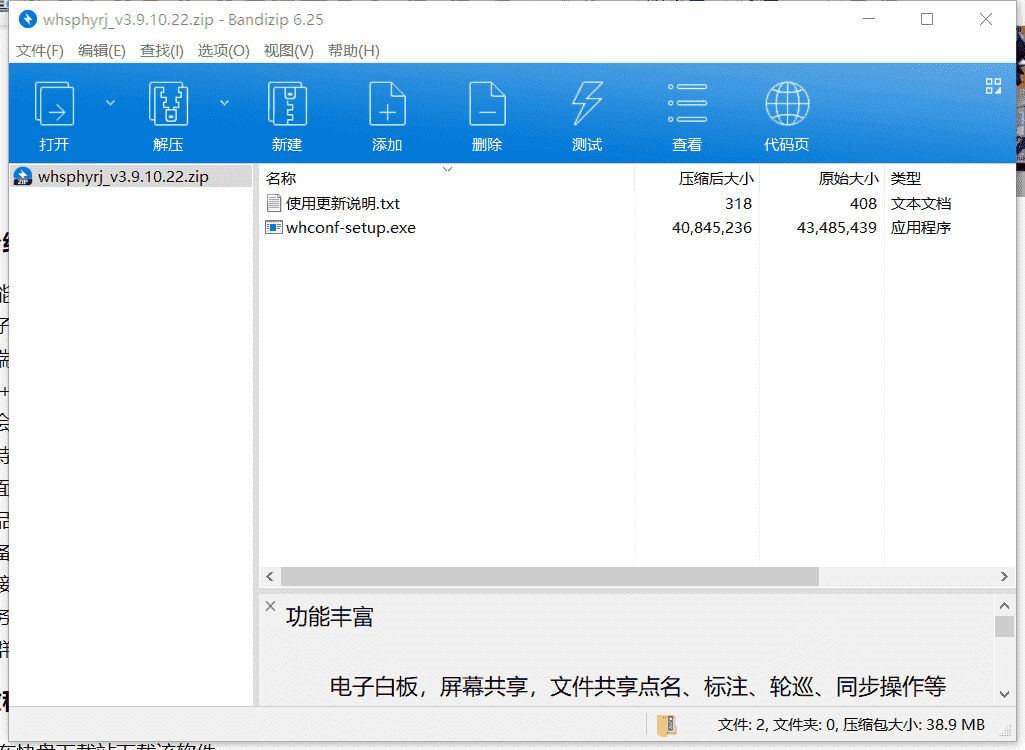Click the compressed size 318 cell

tap(739, 203)
